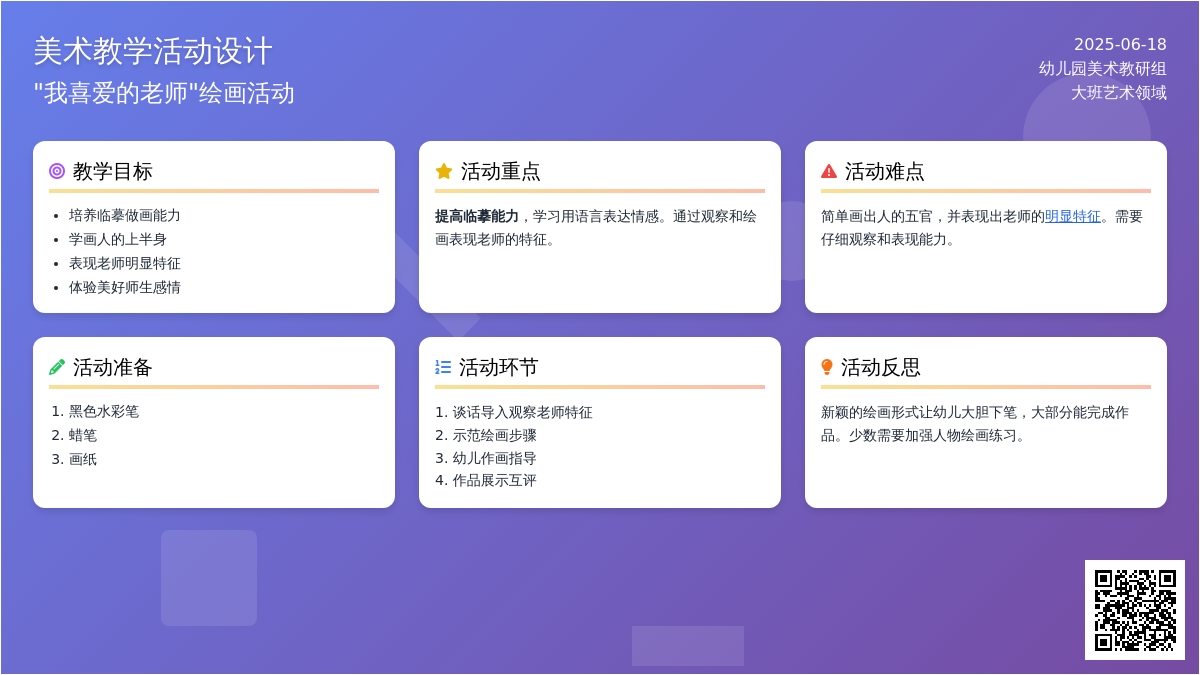
Task: Click step 幼儿作画指导
Action: (495, 458)
